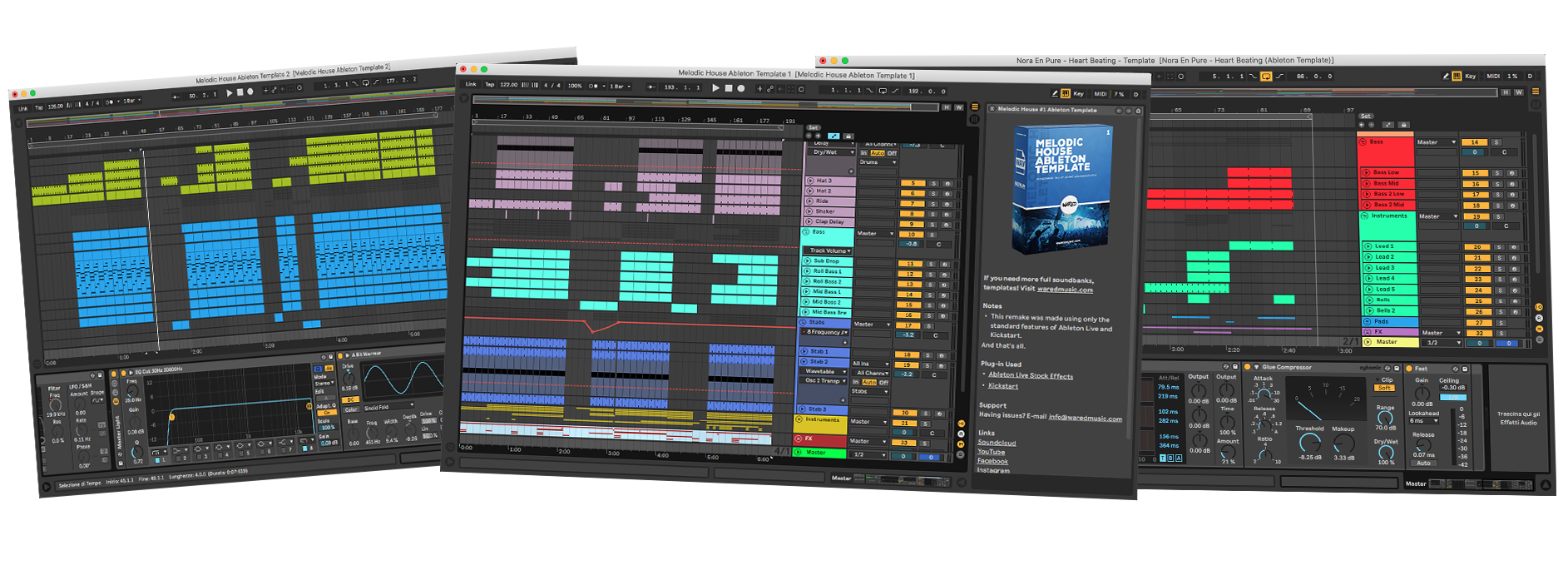1568x585 pixels.
Task: Unfold the Instruments group in Template 1
Action: click(799, 420)
